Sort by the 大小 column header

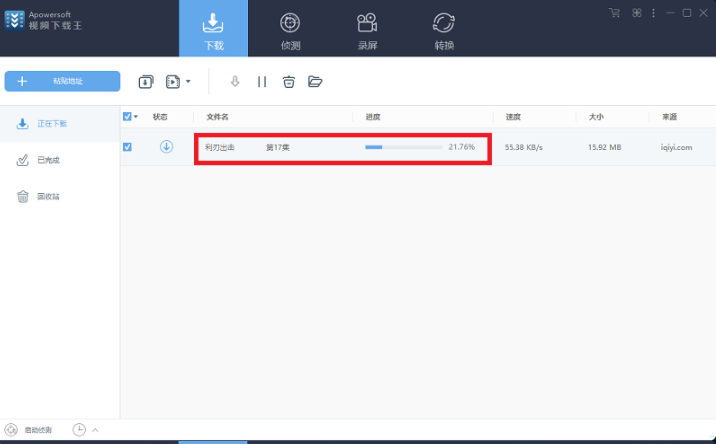[596, 117]
